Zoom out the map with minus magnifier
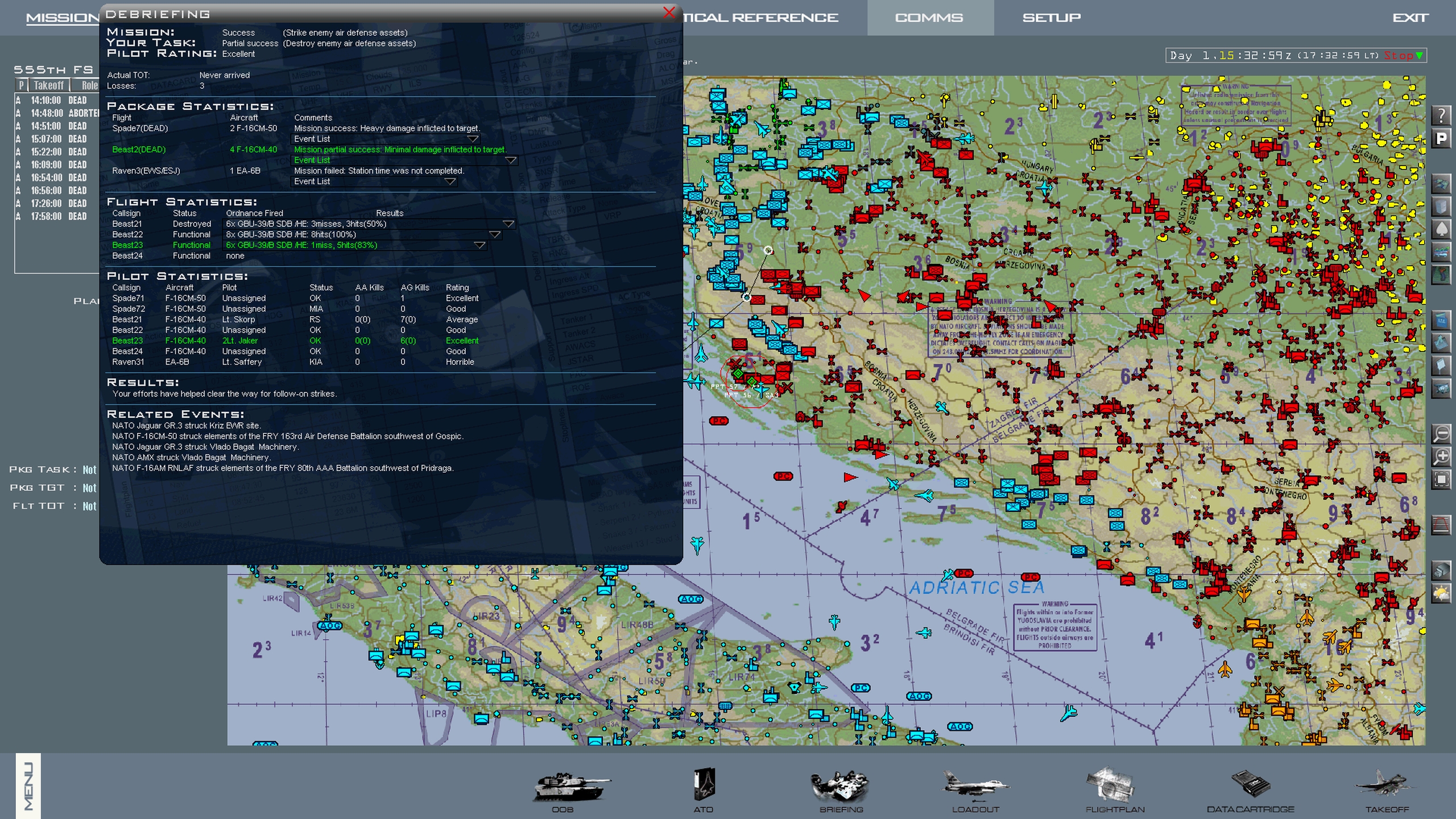Screen dimensions: 1456x819 point(1441,435)
